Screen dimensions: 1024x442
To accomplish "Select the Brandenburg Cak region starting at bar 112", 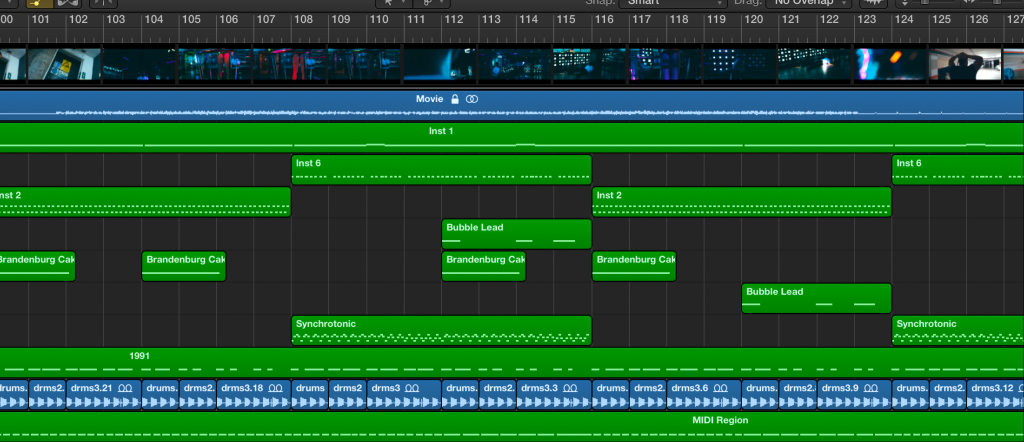I will click(x=483, y=266).
